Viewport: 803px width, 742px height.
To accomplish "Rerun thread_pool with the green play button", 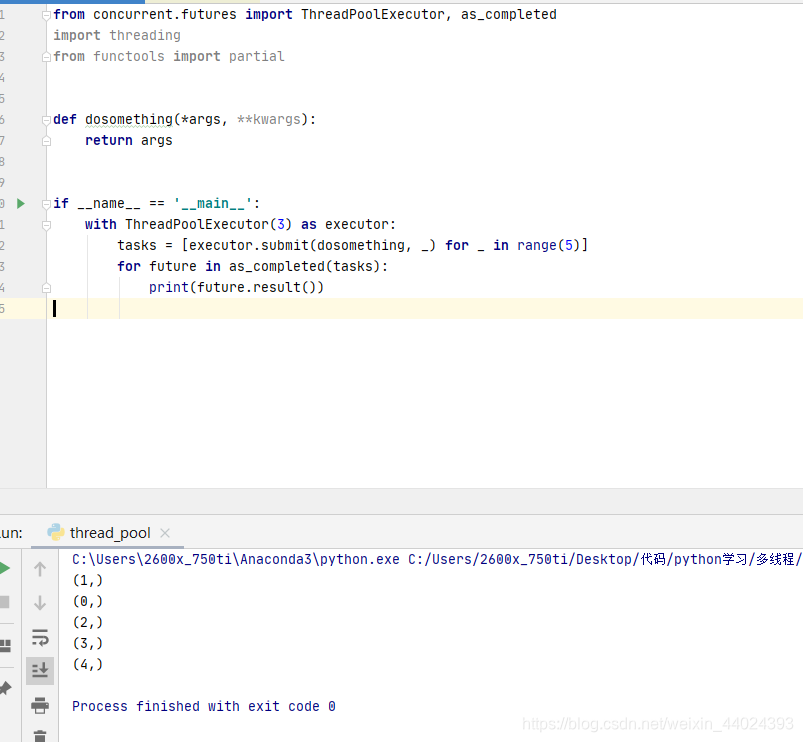I will click(4, 568).
